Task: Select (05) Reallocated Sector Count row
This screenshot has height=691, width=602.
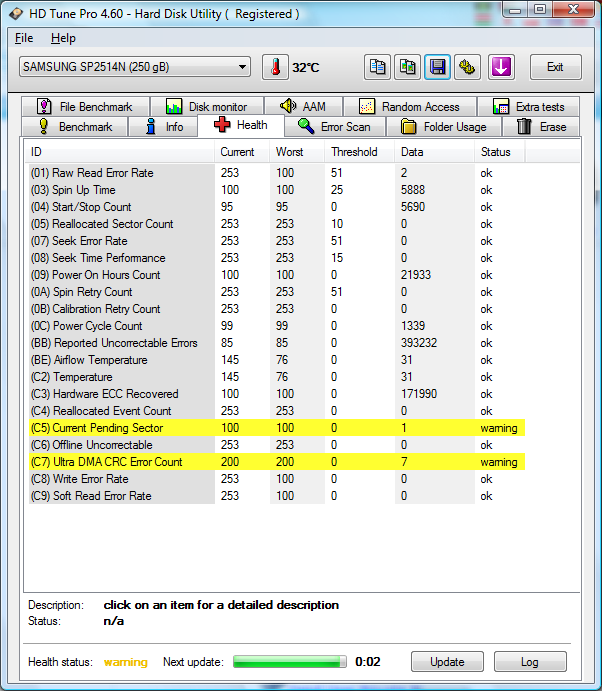Action: pos(277,224)
